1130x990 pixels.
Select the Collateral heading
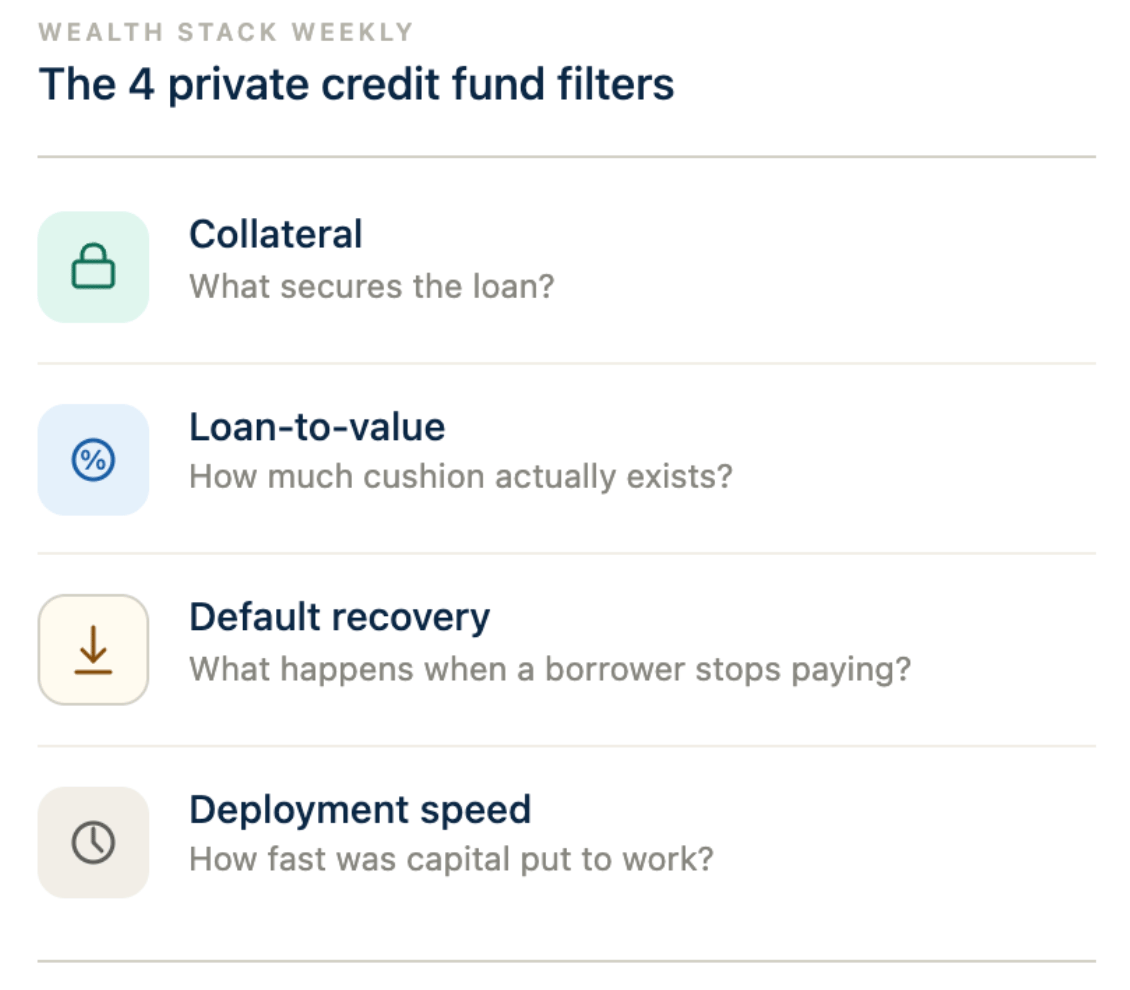coord(275,235)
